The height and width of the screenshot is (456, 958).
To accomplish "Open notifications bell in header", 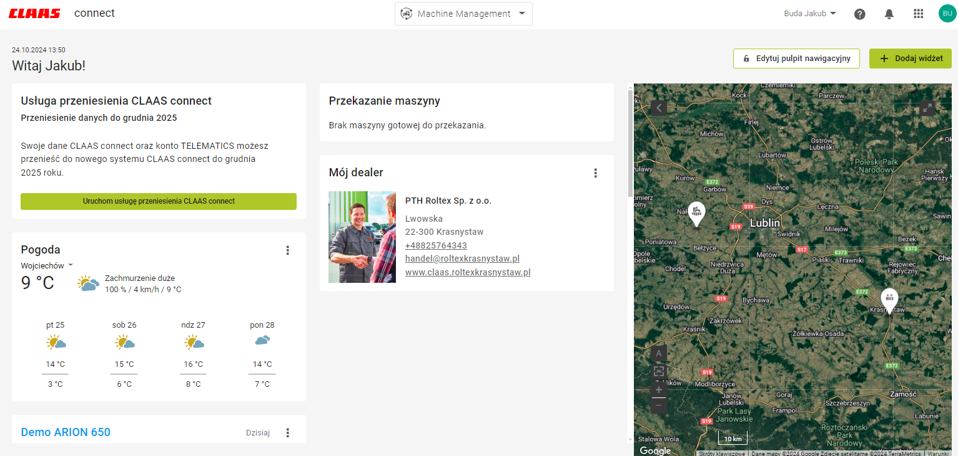I will (888, 14).
